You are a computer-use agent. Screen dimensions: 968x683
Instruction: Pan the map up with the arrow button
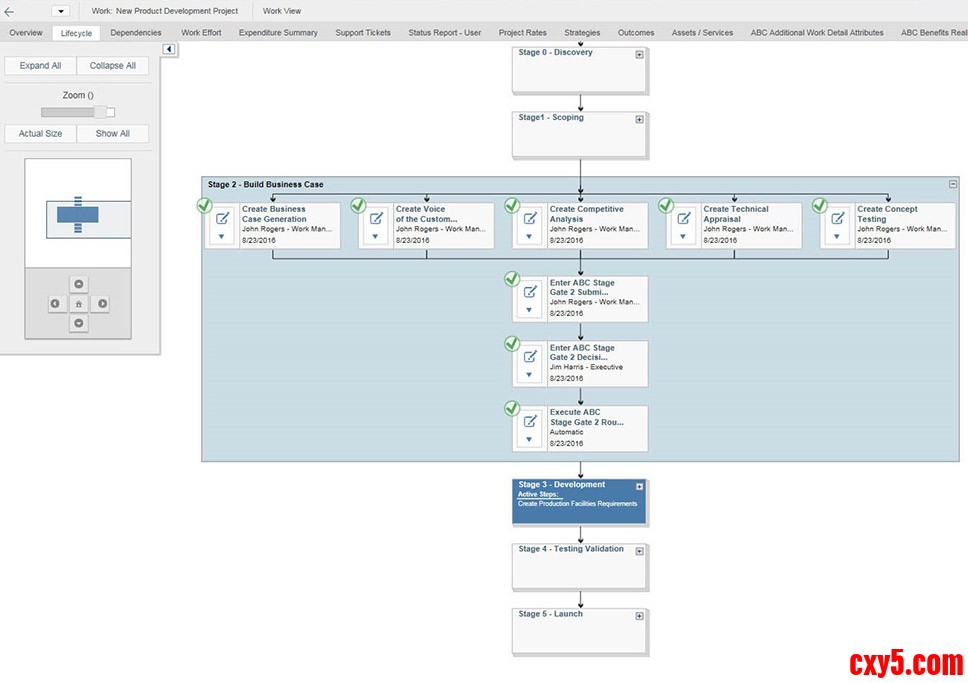[78, 283]
